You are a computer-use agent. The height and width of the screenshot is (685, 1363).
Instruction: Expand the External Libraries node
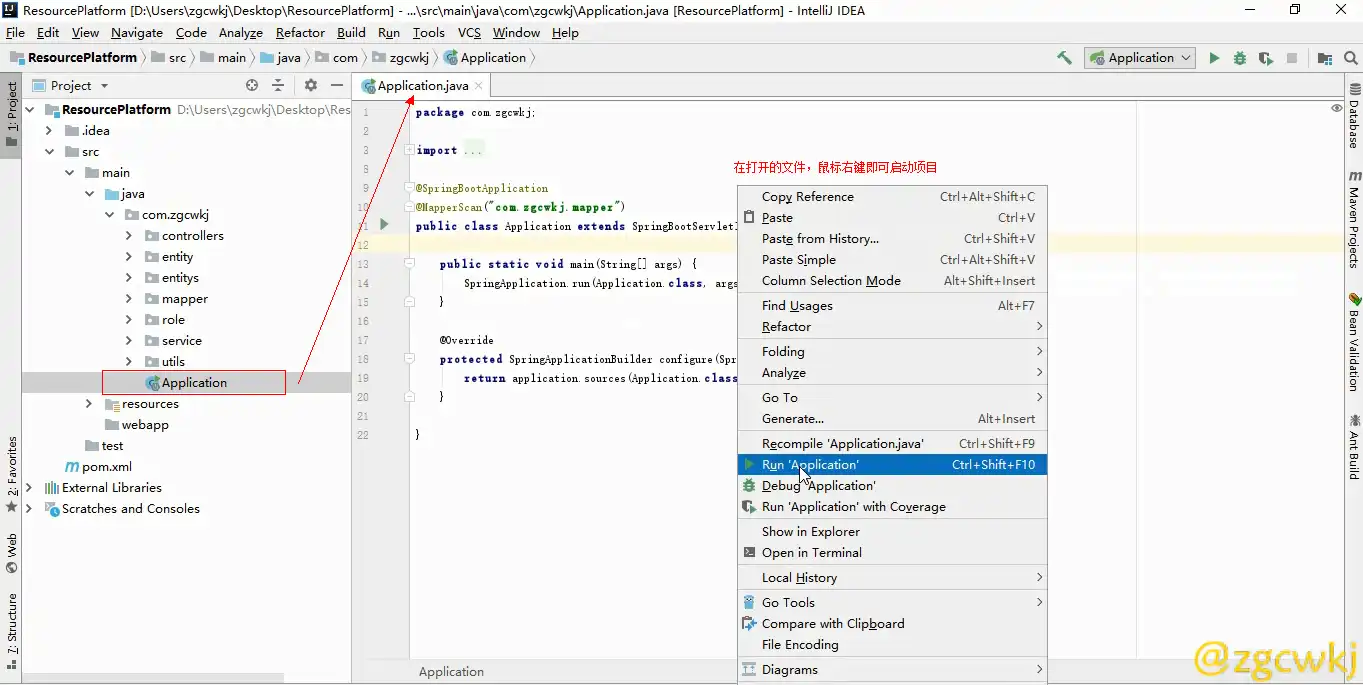coord(29,488)
